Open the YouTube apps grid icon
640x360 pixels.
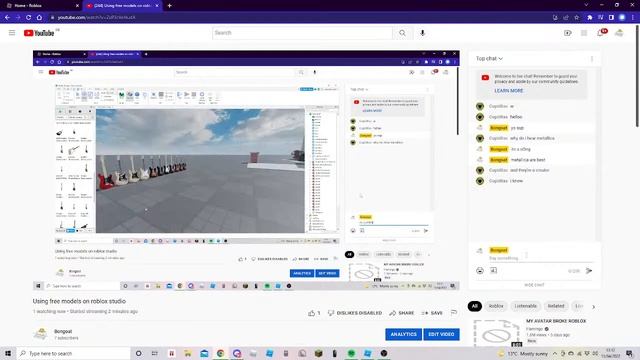tap(584, 33)
